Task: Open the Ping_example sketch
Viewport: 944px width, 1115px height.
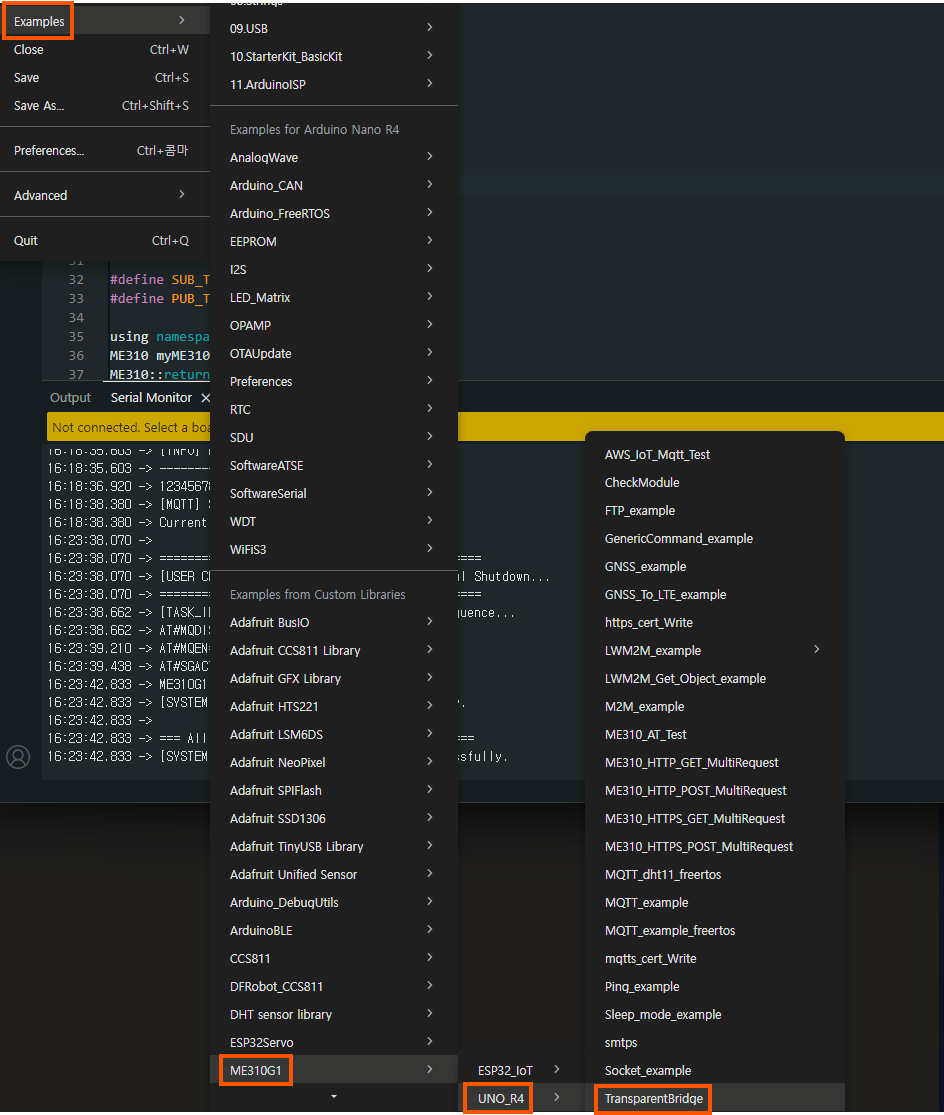Action: 714,986
